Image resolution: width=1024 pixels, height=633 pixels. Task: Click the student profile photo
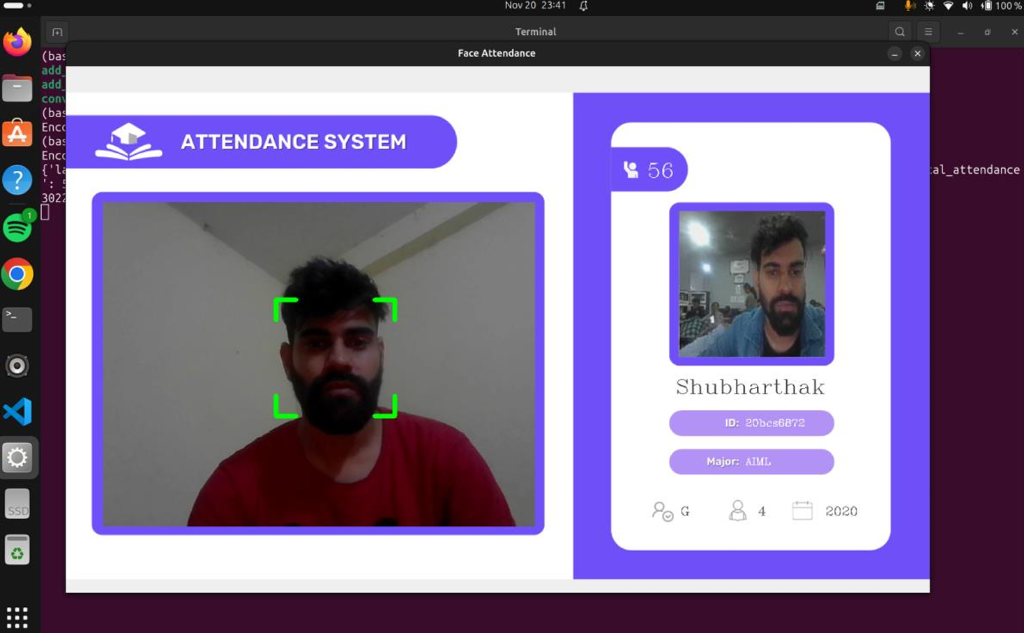point(752,284)
